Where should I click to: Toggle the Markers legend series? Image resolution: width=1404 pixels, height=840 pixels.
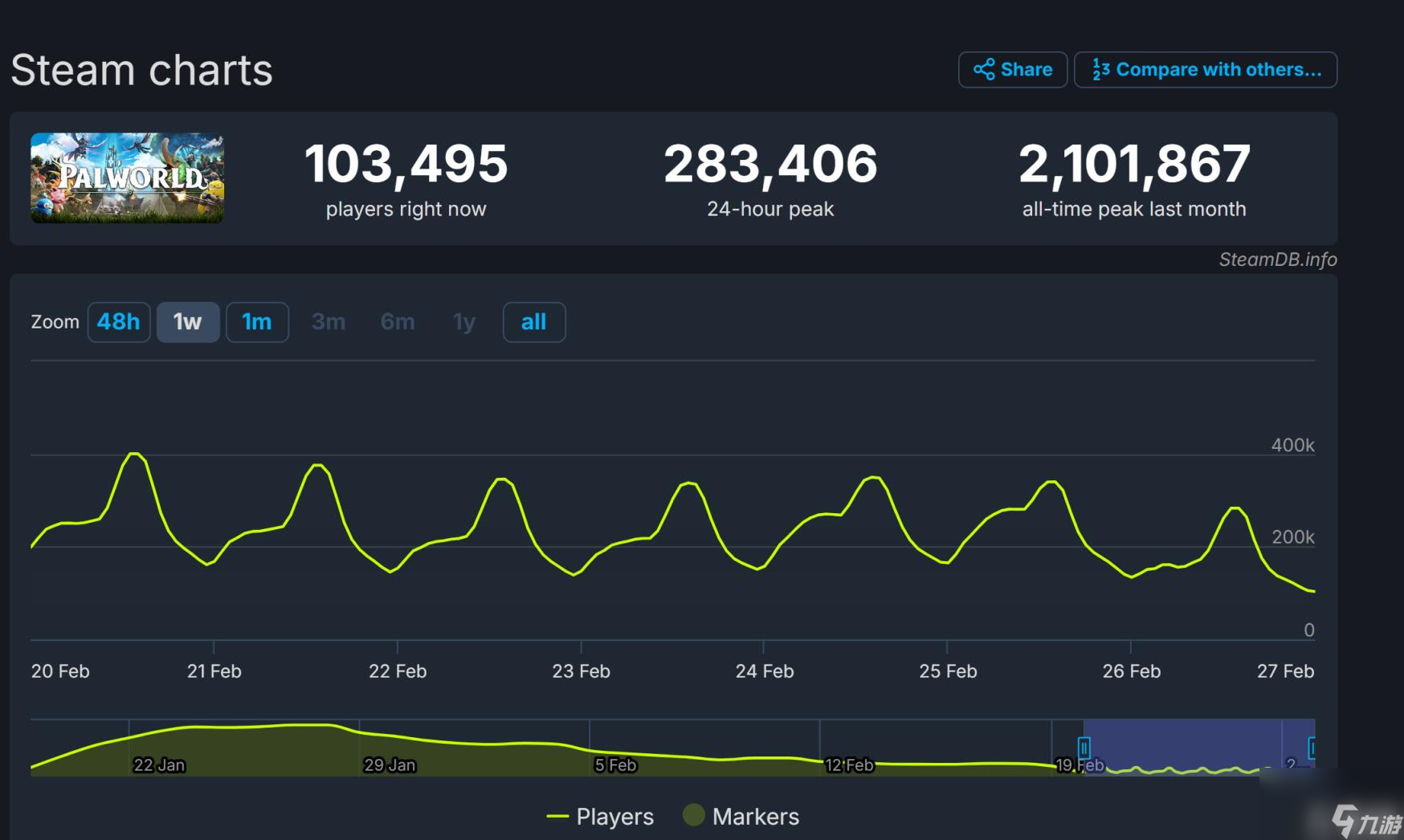pyautogui.click(x=741, y=817)
